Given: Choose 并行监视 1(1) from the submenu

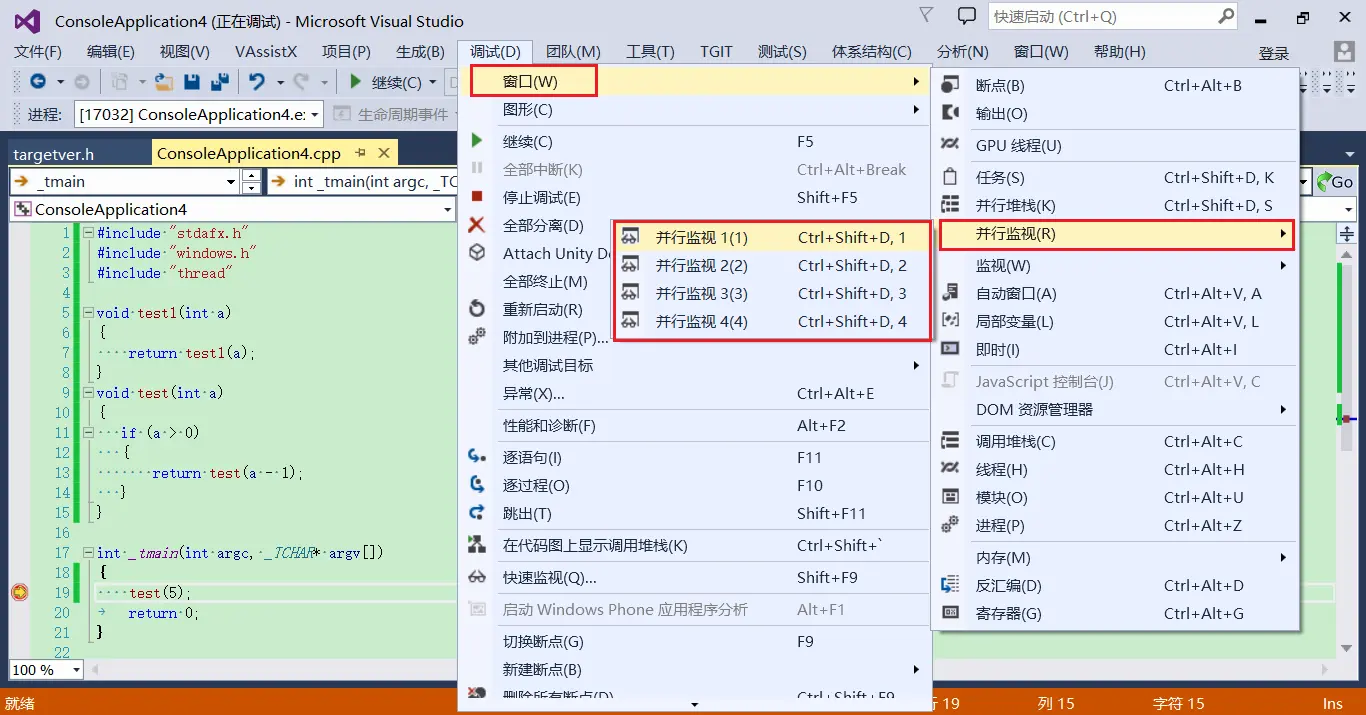Looking at the screenshot, I should click(771, 238).
